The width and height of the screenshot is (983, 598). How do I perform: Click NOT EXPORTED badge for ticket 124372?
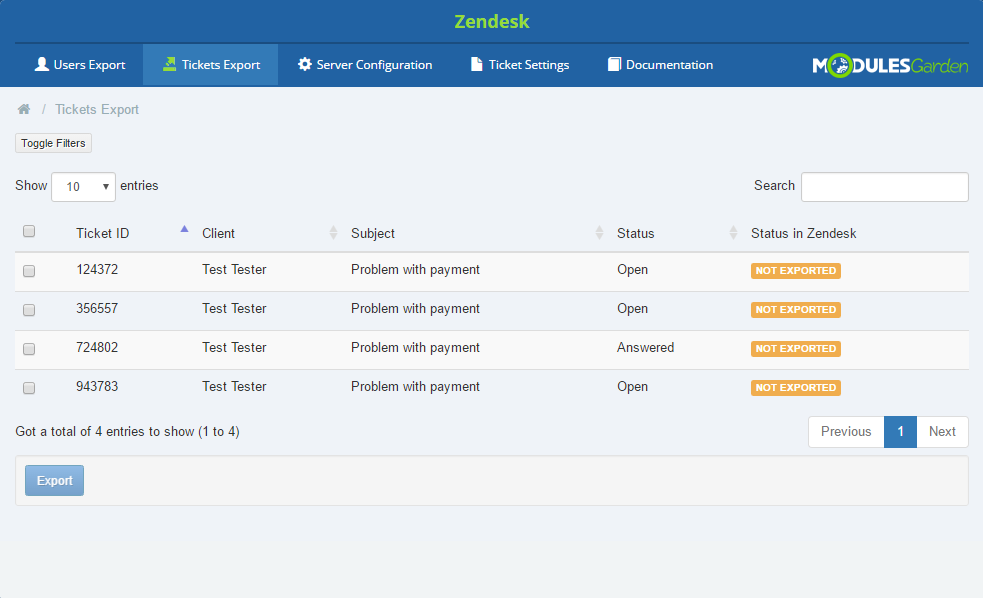(x=796, y=271)
